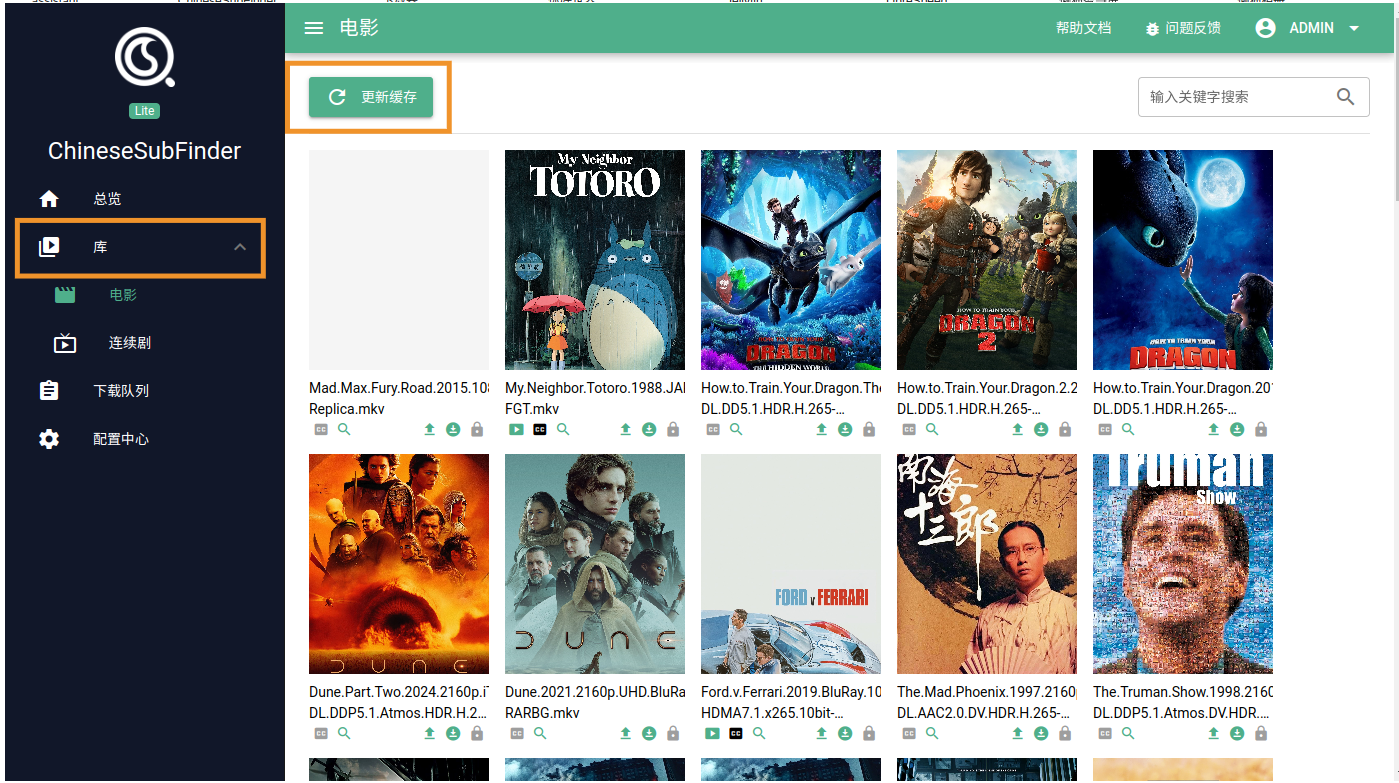Click the blank Mad.Max.Fury.Road poster placeholder
Screen dimensions: 1399x783
click(399, 260)
